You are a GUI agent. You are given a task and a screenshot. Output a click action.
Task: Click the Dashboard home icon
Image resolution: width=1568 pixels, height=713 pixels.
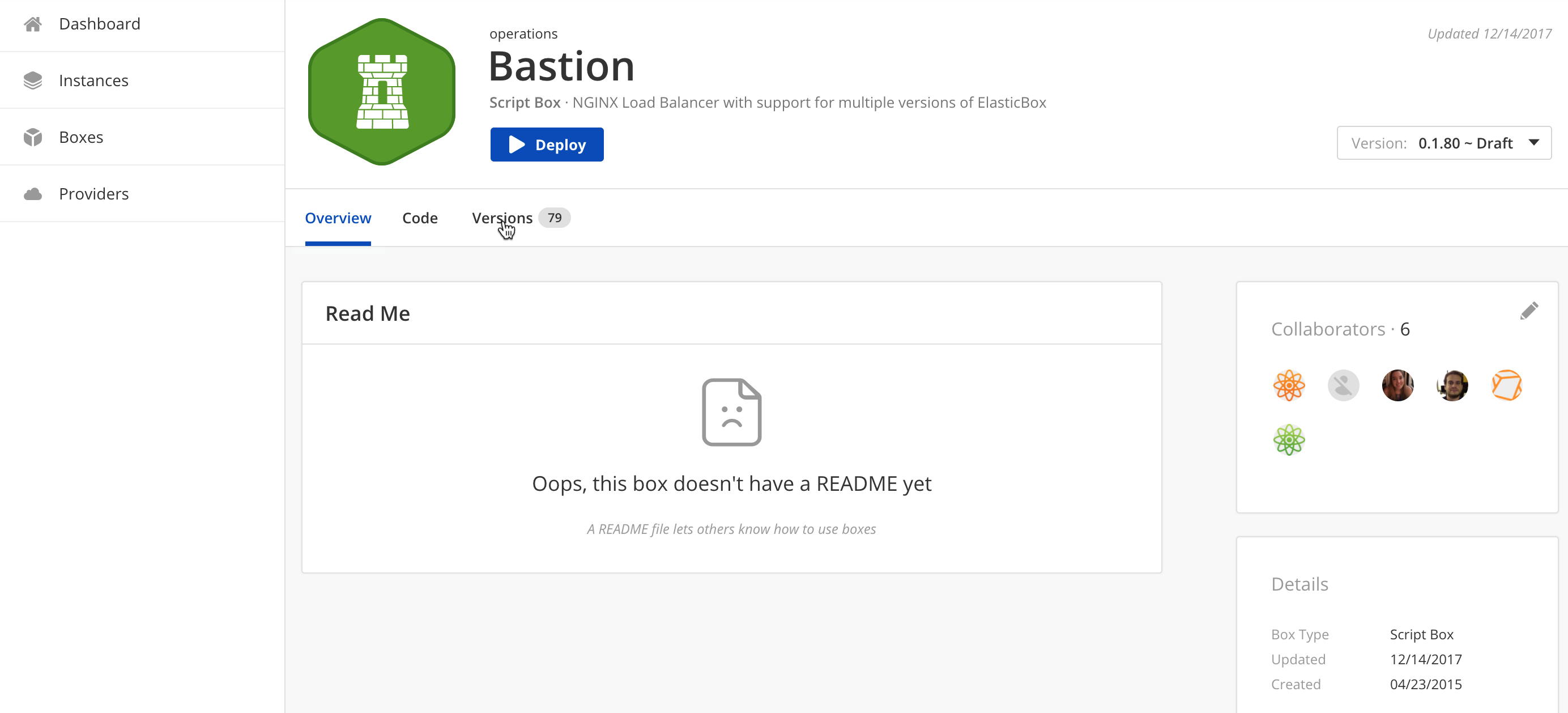tap(34, 23)
